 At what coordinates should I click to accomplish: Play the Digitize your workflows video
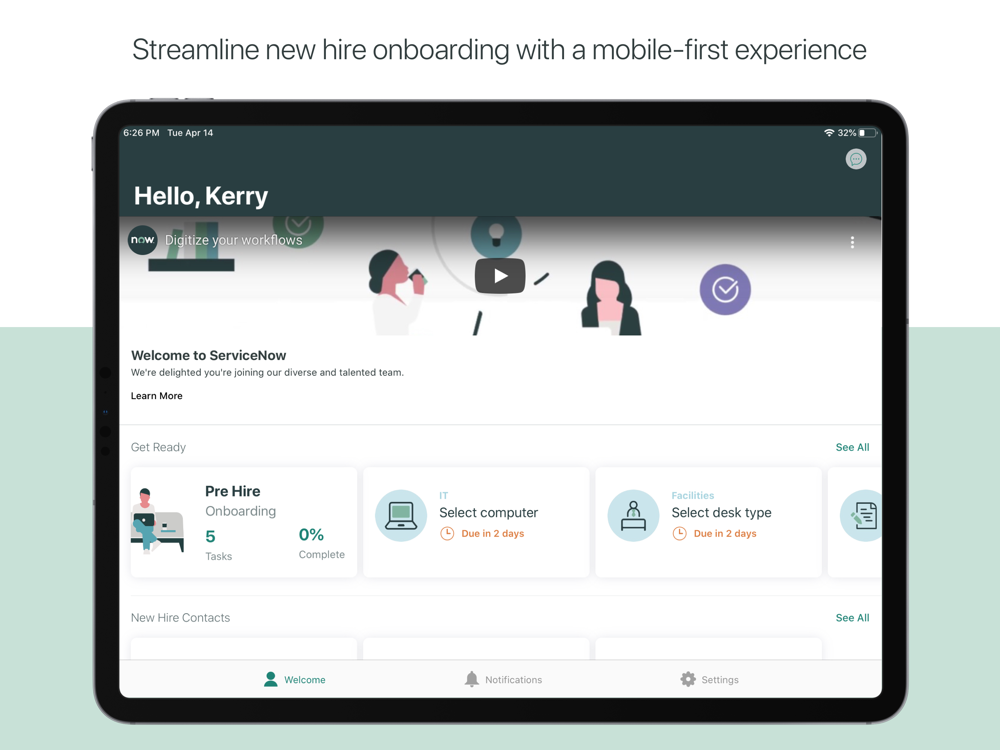pyautogui.click(x=500, y=276)
